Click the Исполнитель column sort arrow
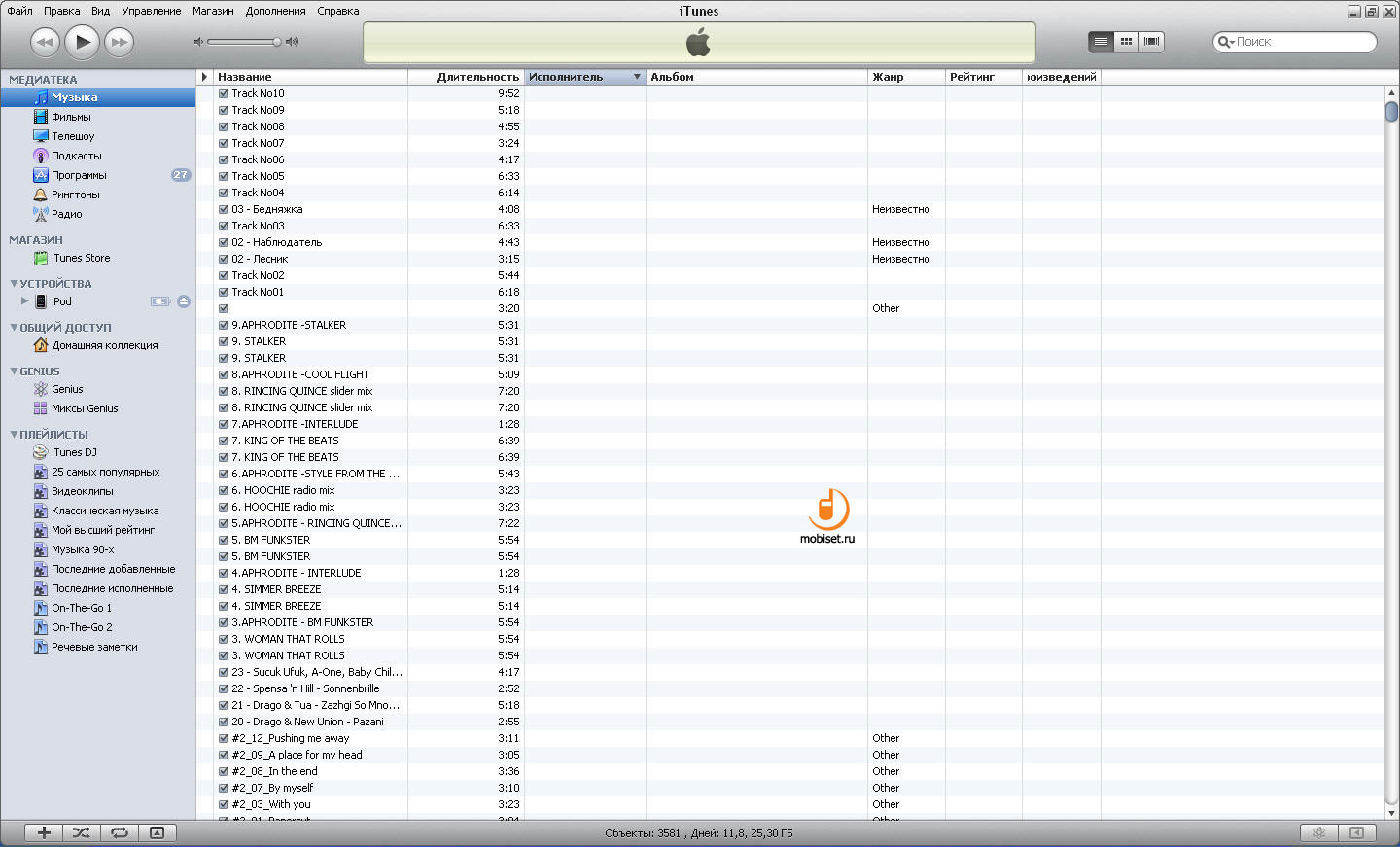1400x847 pixels. (637, 77)
